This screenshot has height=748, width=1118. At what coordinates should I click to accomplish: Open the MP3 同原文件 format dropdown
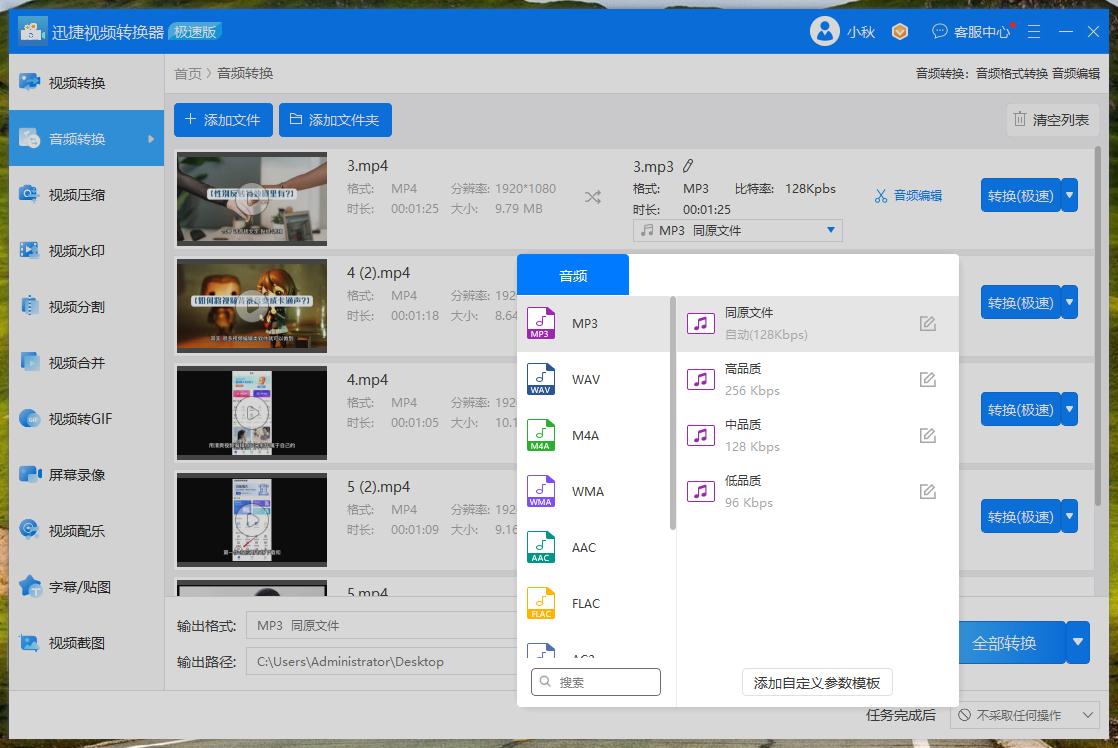737,230
